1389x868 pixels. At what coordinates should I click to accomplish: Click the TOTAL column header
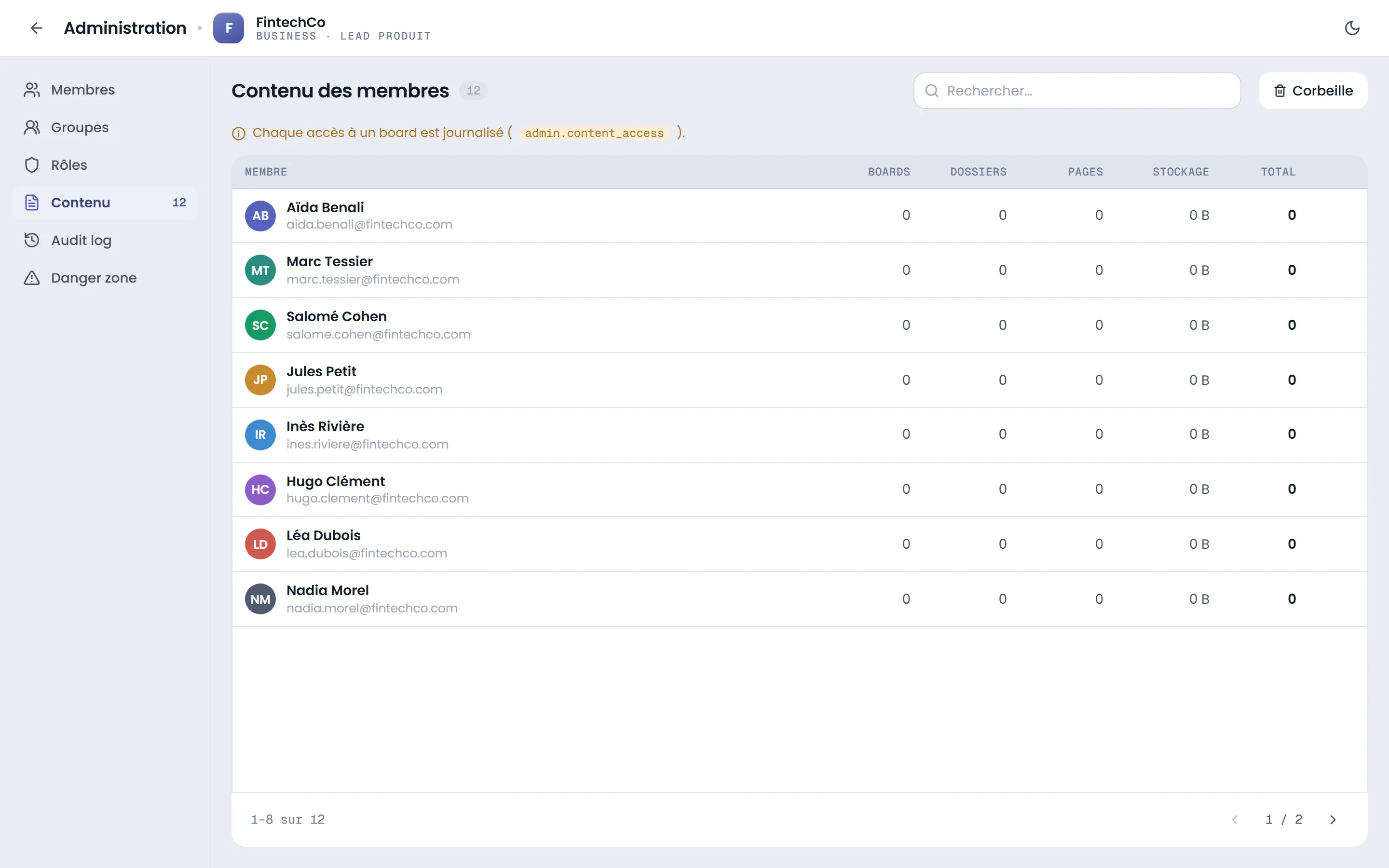[x=1278, y=172]
